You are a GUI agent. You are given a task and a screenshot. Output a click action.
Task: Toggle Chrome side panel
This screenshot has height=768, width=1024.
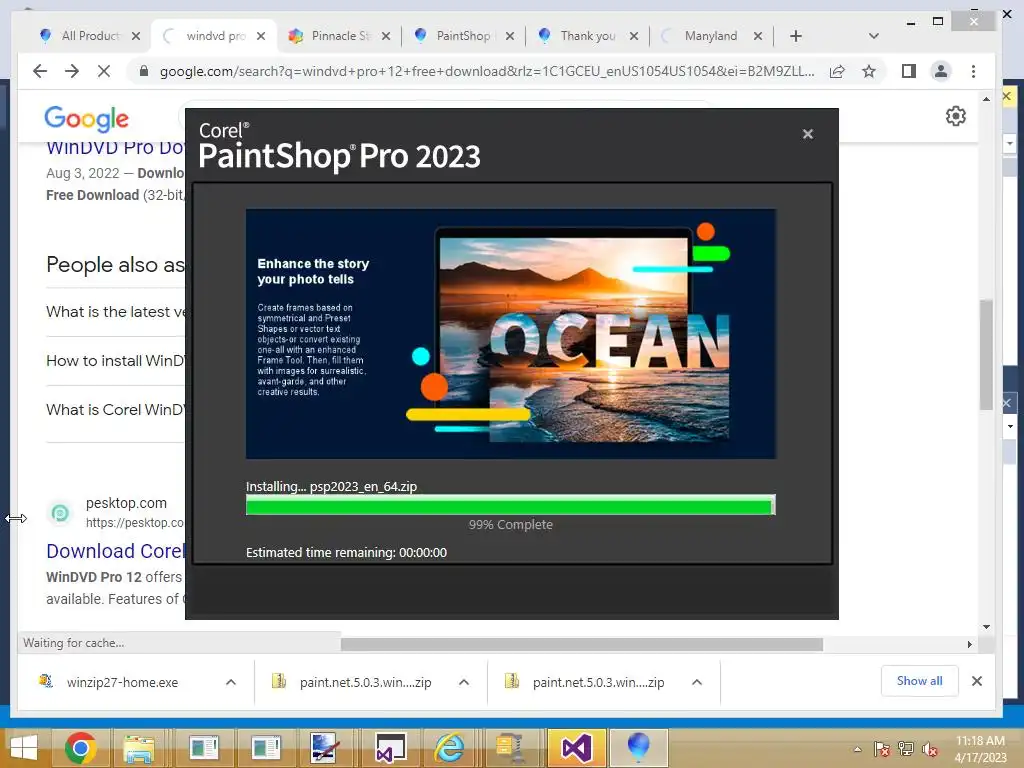(908, 71)
